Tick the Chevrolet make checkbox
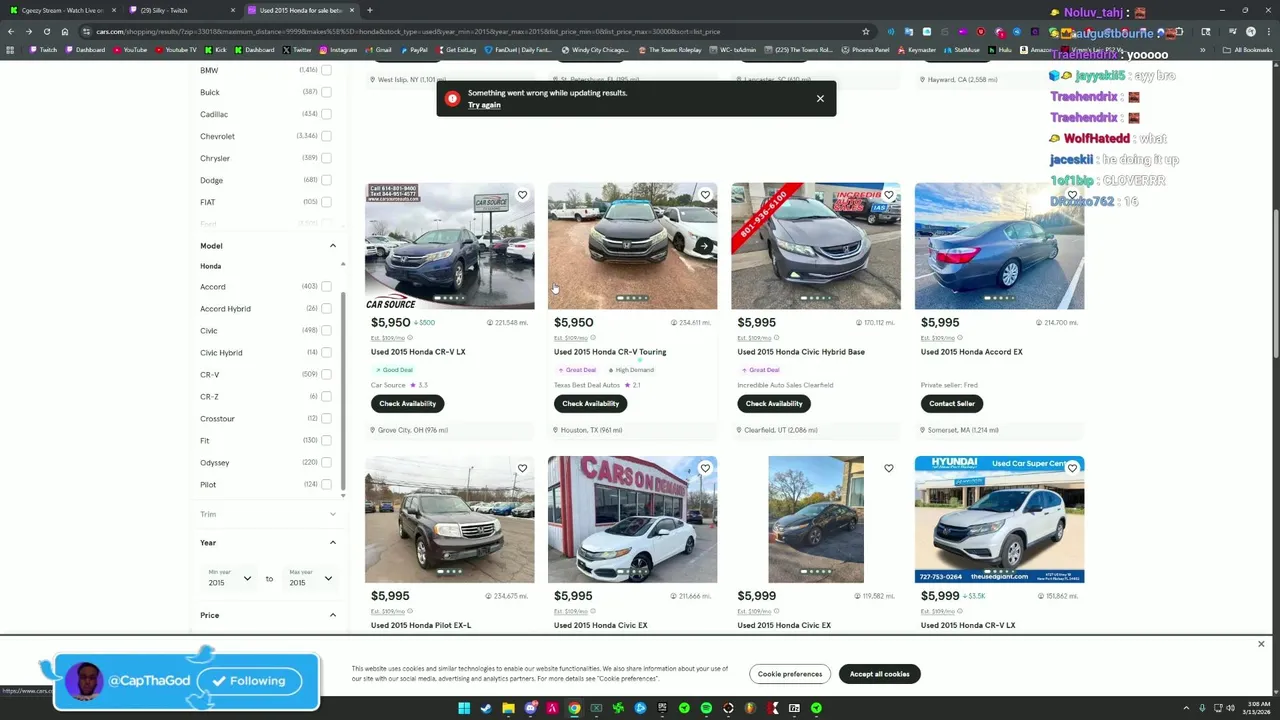1280x720 pixels. [x=326, y=136]
